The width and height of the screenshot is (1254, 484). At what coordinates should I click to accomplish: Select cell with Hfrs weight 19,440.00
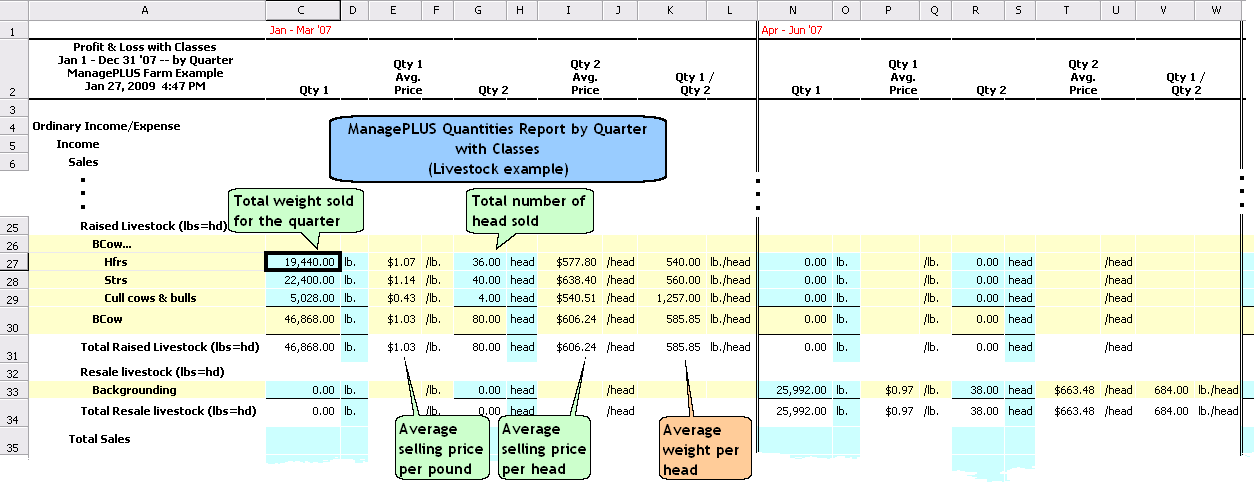point(303,262)
